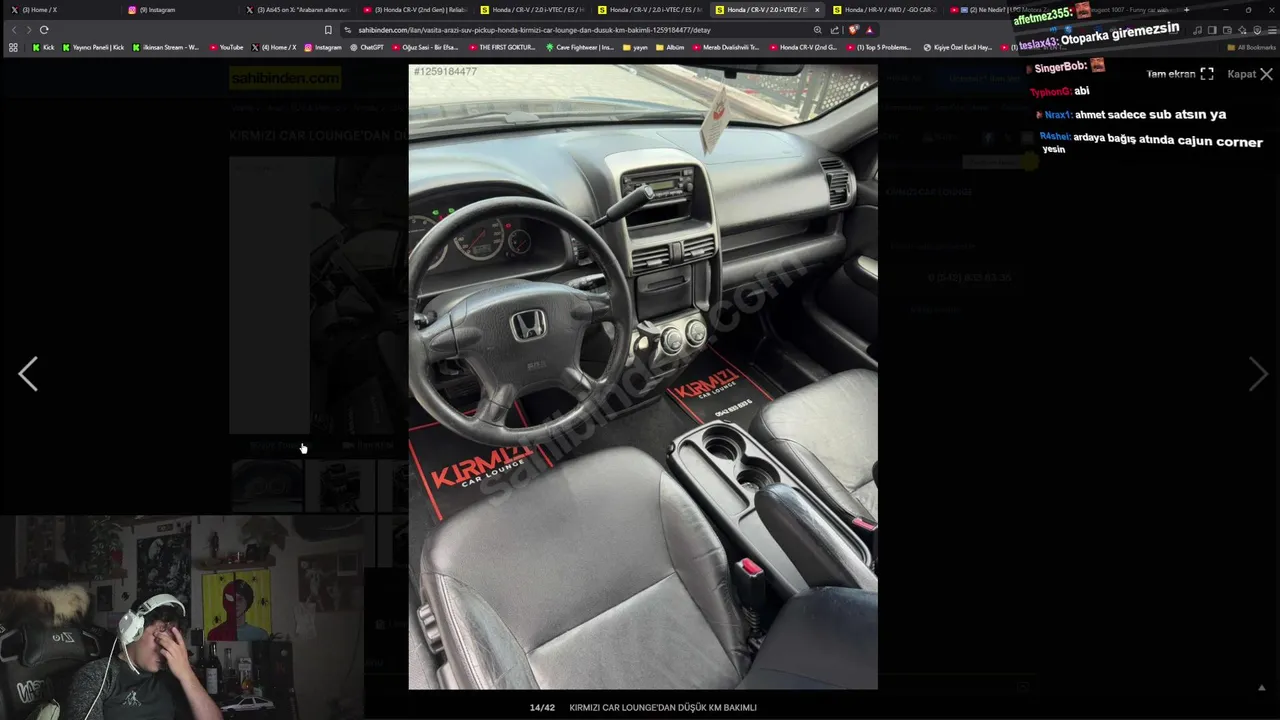The height and width of the screenshot is (720, 1280).
Task: Go to the next photo with right arrow
Action: [1258, 374]
